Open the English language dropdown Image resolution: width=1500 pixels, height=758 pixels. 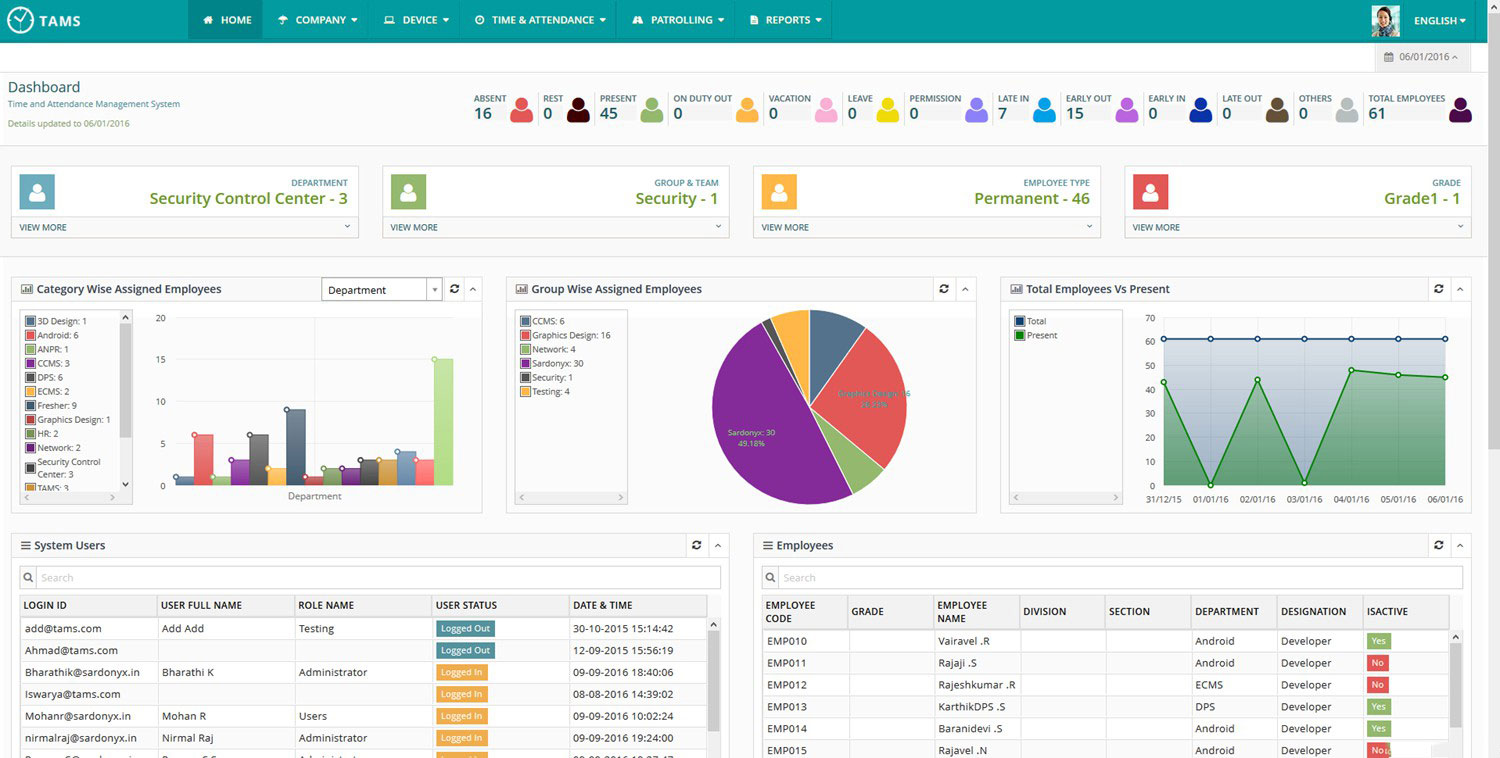click(1439, 20)
